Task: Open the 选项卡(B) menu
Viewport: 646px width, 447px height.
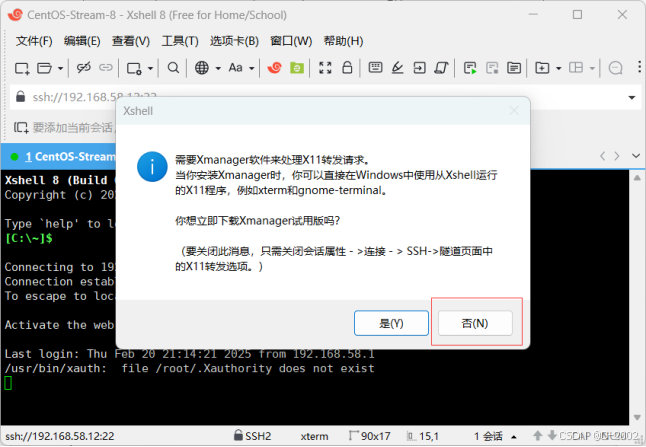Action: pyautogui.click(x=234, y=41)
